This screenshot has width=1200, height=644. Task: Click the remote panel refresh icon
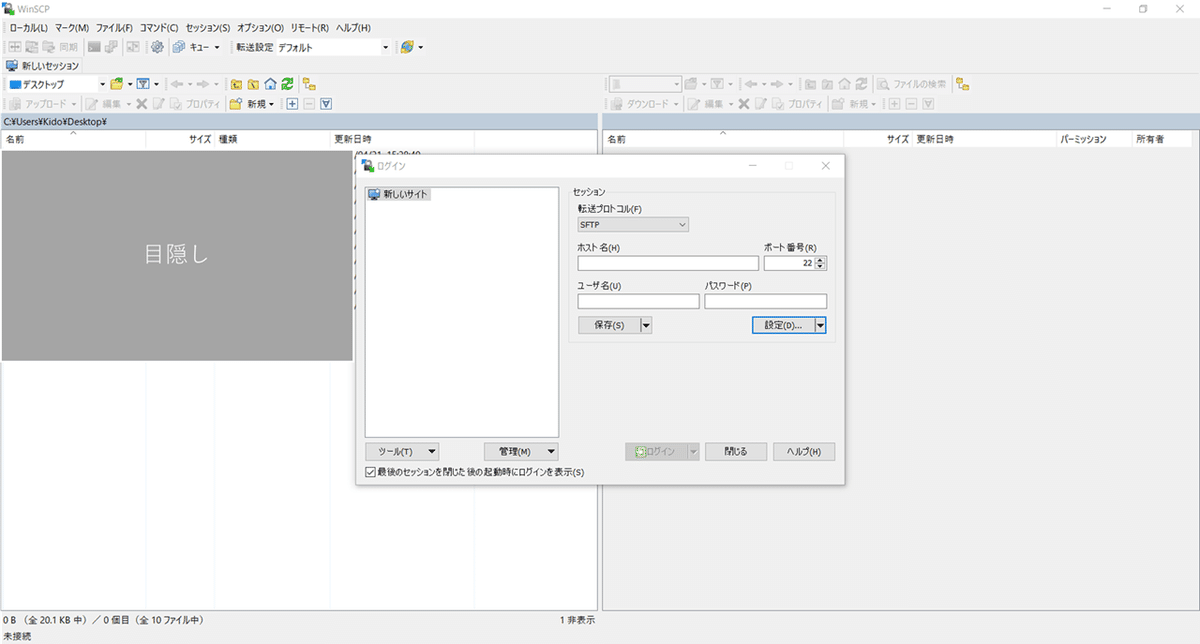[861, 85]
